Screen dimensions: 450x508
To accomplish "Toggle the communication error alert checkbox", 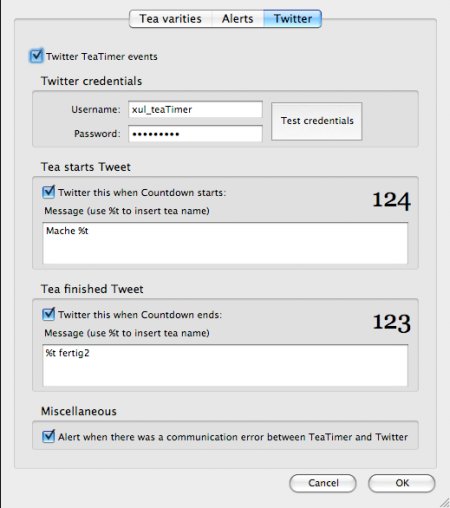I will (49, 436).
